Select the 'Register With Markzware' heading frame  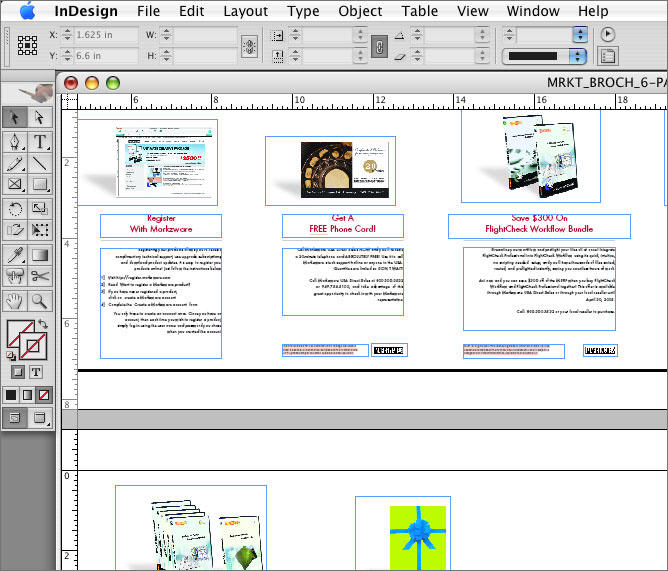click(161, 226)
